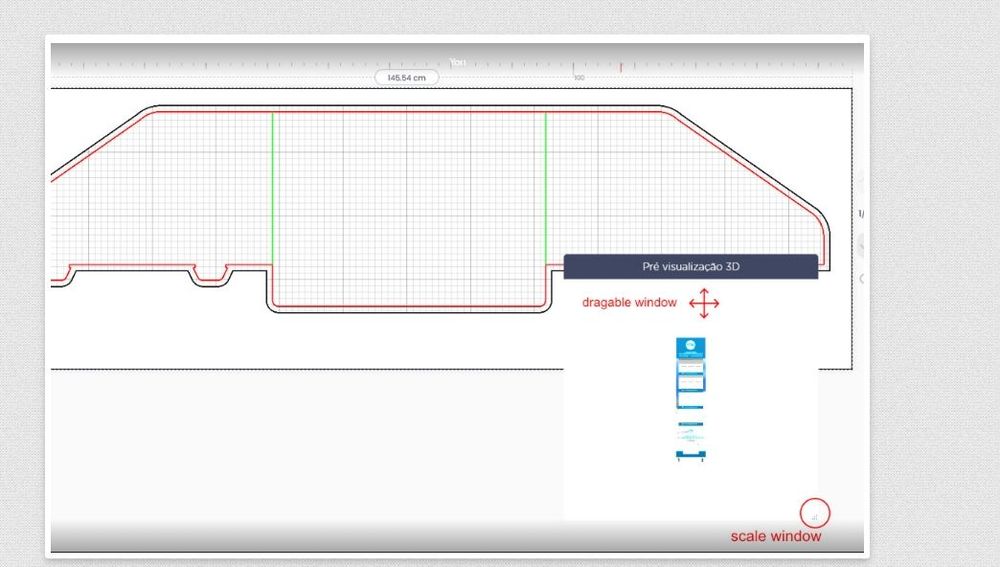Click the page counter '1/' at right edge
Viewport: 1000px width, 567px height.
click(861, 214)
